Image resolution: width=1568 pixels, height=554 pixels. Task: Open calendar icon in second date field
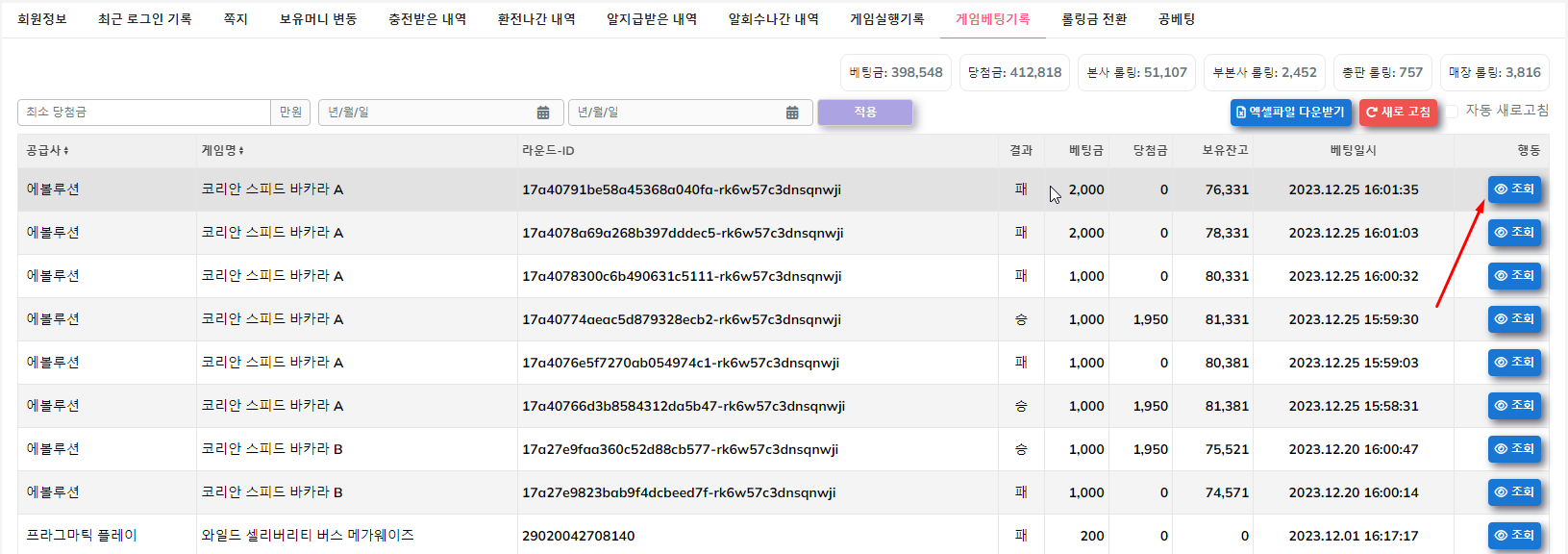pyautogui.click(x=792, y=113)
